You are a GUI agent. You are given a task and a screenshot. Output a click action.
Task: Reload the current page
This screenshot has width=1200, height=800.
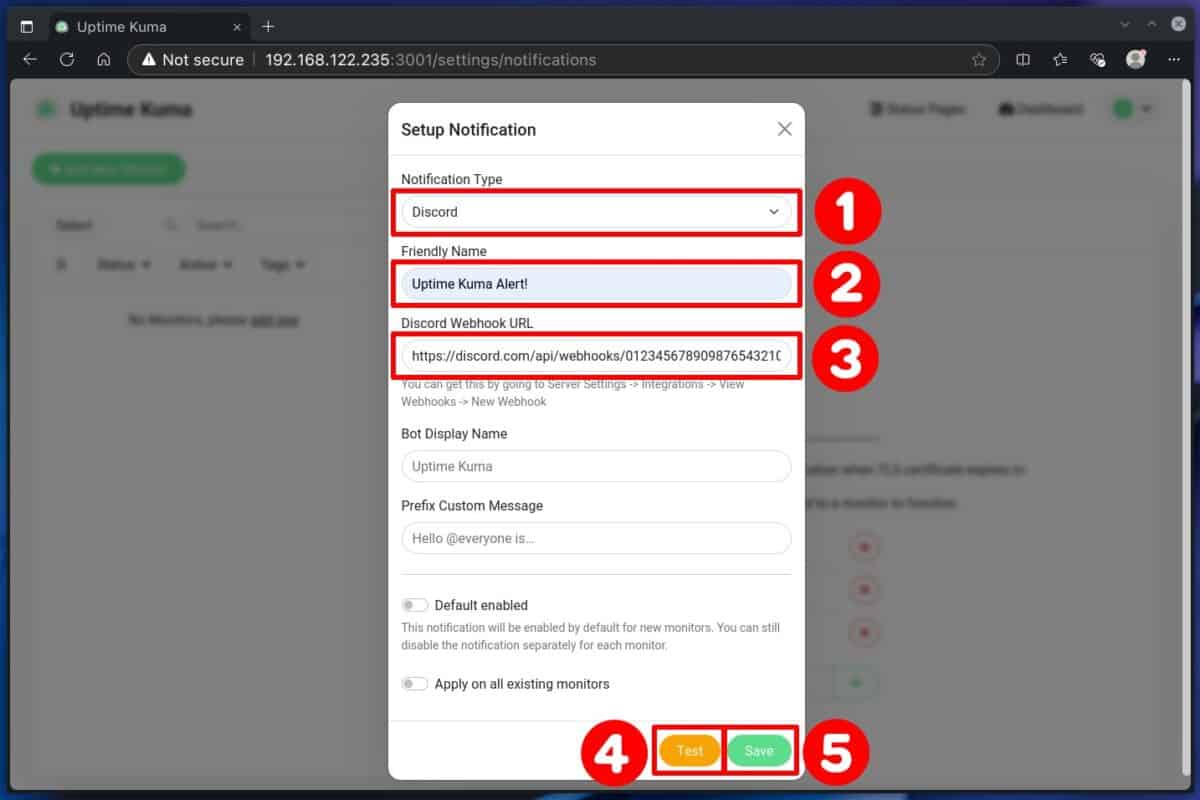point(66,59)
